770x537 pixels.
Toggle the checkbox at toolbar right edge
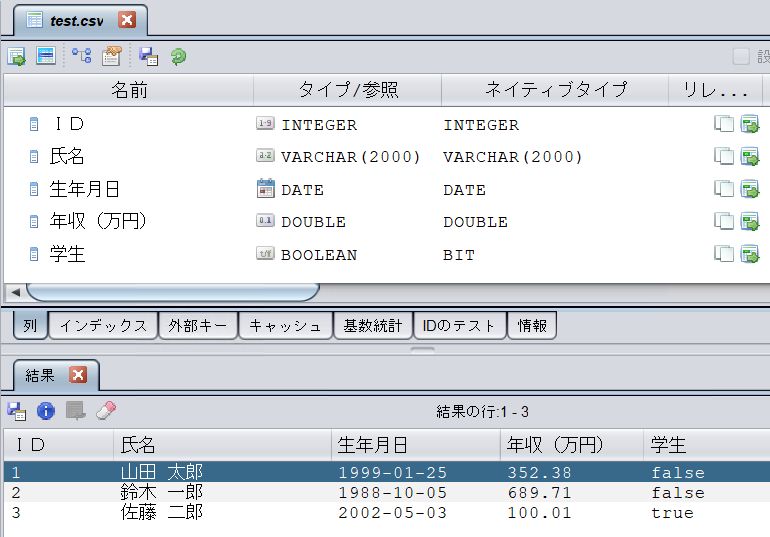pyautogui.click(x=741, y=56)
